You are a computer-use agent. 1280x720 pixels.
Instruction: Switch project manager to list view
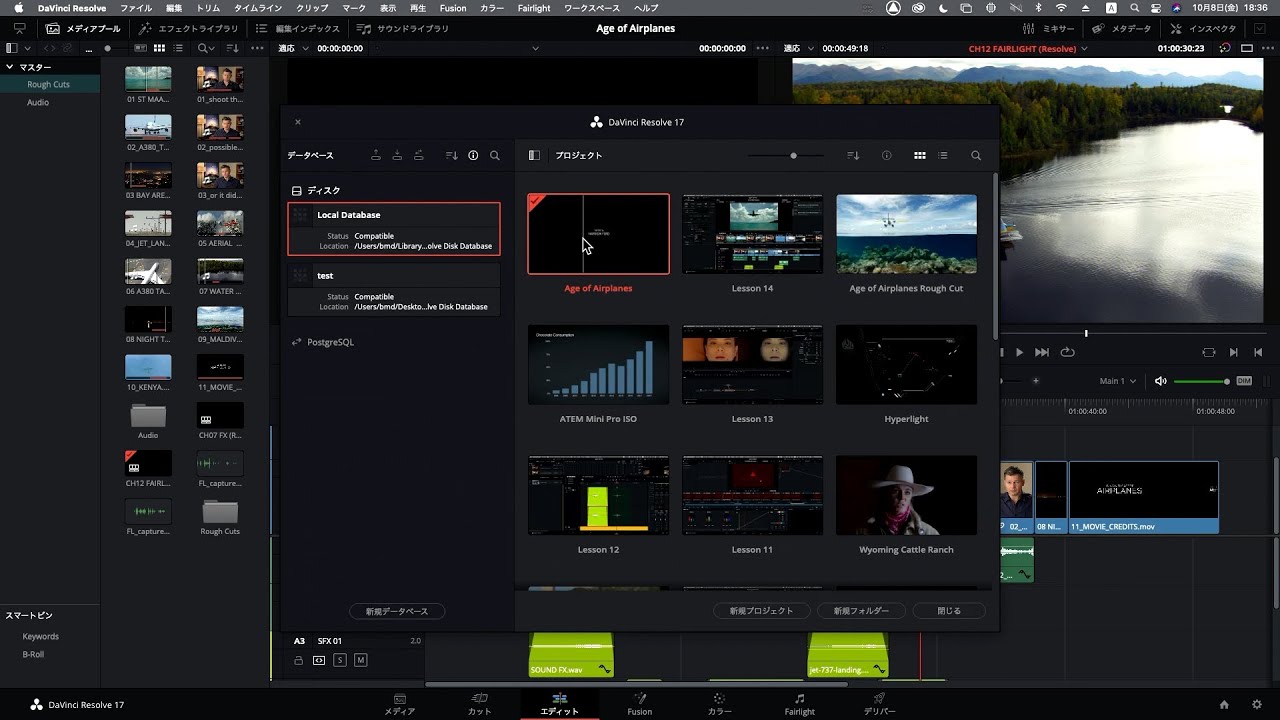[x=942, y=155]
